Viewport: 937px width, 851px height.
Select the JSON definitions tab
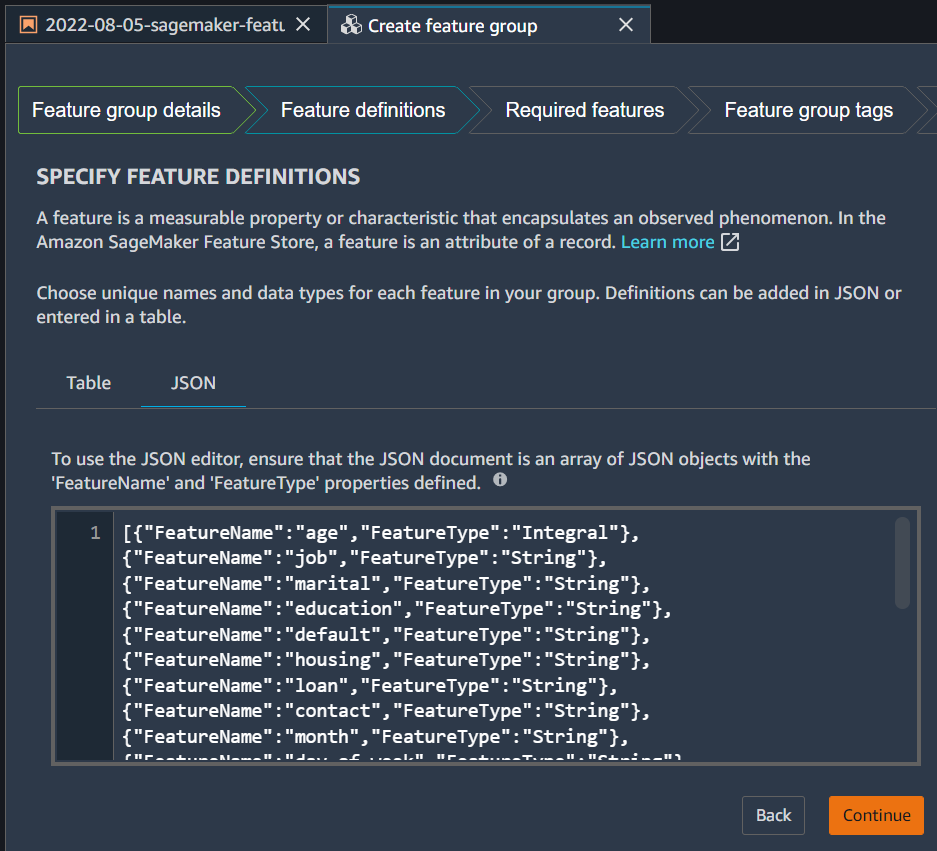coord(193,383)
